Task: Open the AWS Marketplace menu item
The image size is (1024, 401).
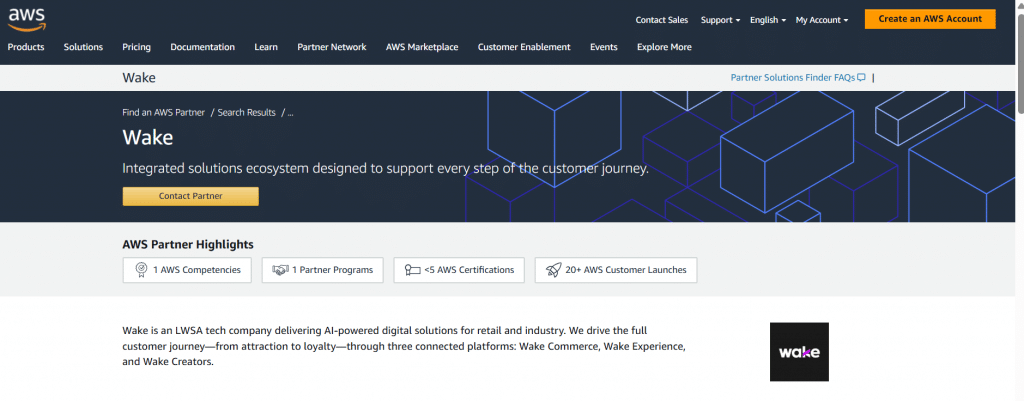Action: [x=422, y=47]
